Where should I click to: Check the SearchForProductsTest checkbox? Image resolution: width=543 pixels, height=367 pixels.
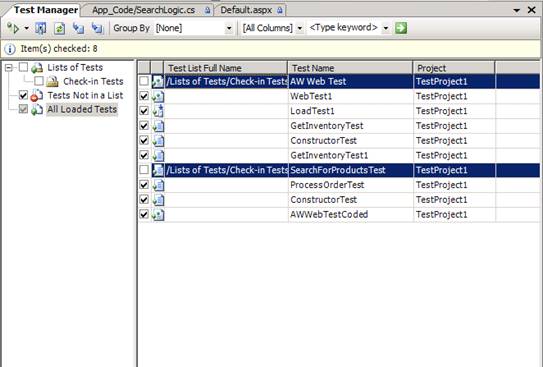pos(144,170)
